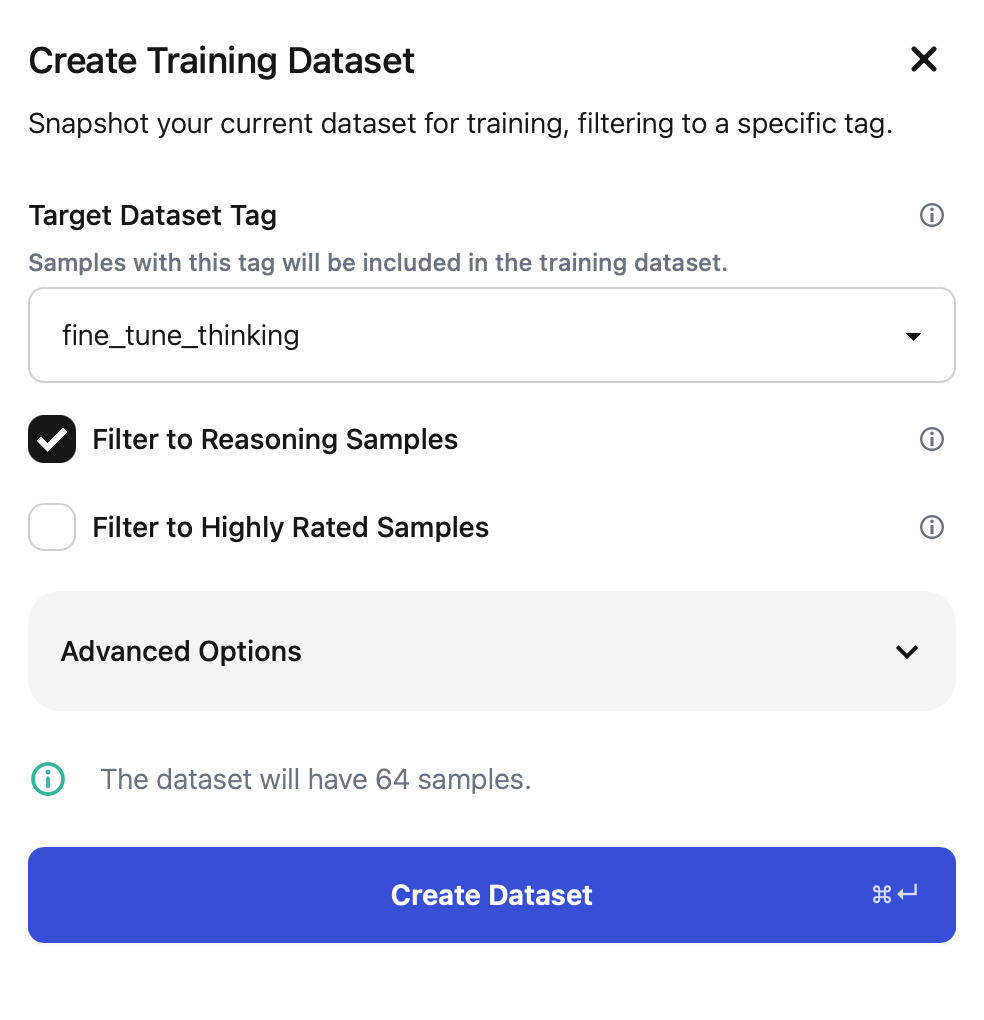Click the "Filter to Reasoning Samples" label text
The height and width of the screenshot is (1020, 984).
(275, 440)
